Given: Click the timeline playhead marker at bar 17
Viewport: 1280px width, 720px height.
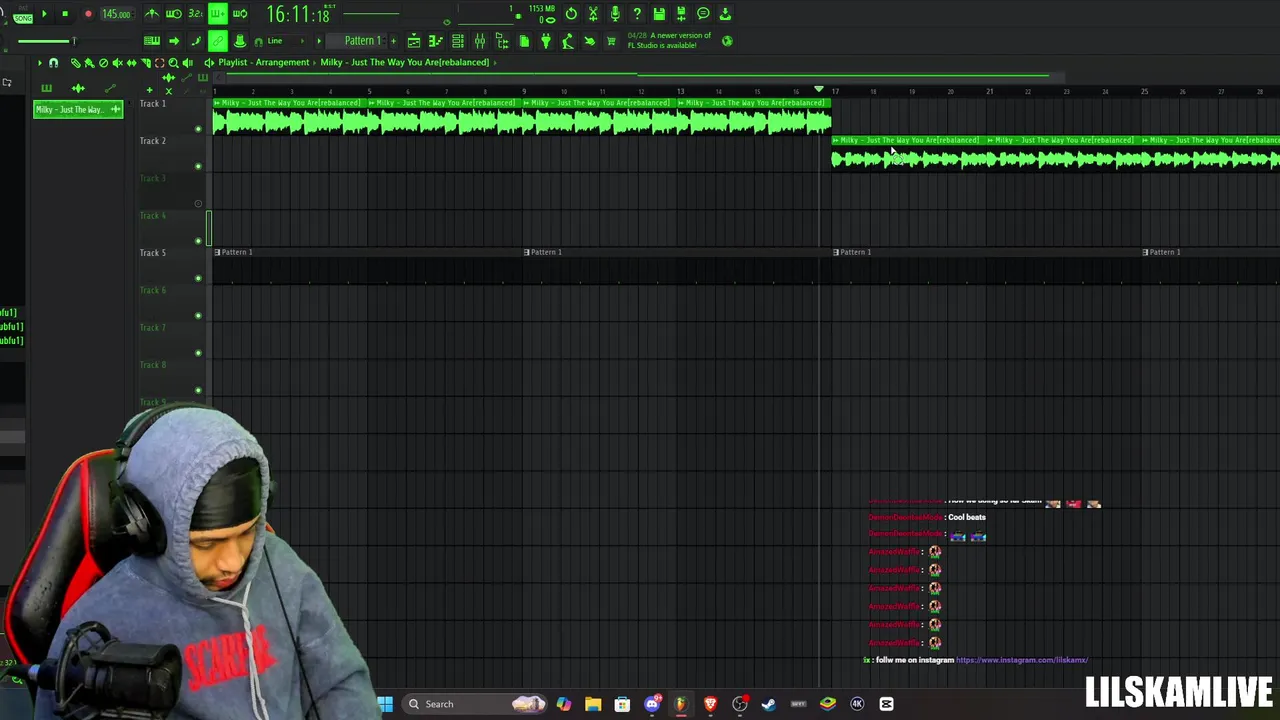Looking at the screenshot, I should (x=819, y=90).
